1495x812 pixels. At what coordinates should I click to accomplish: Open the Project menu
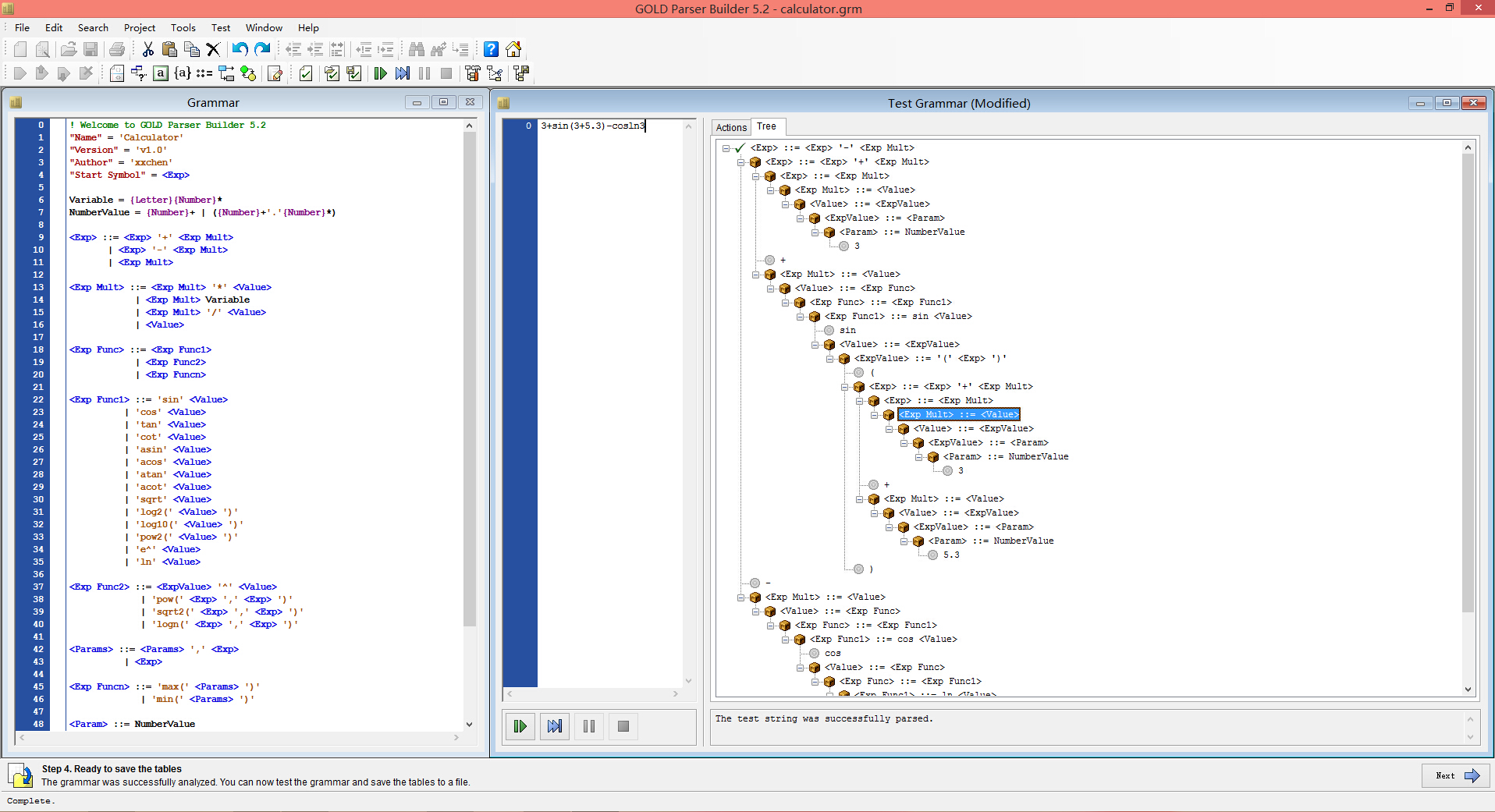[140, 27]
